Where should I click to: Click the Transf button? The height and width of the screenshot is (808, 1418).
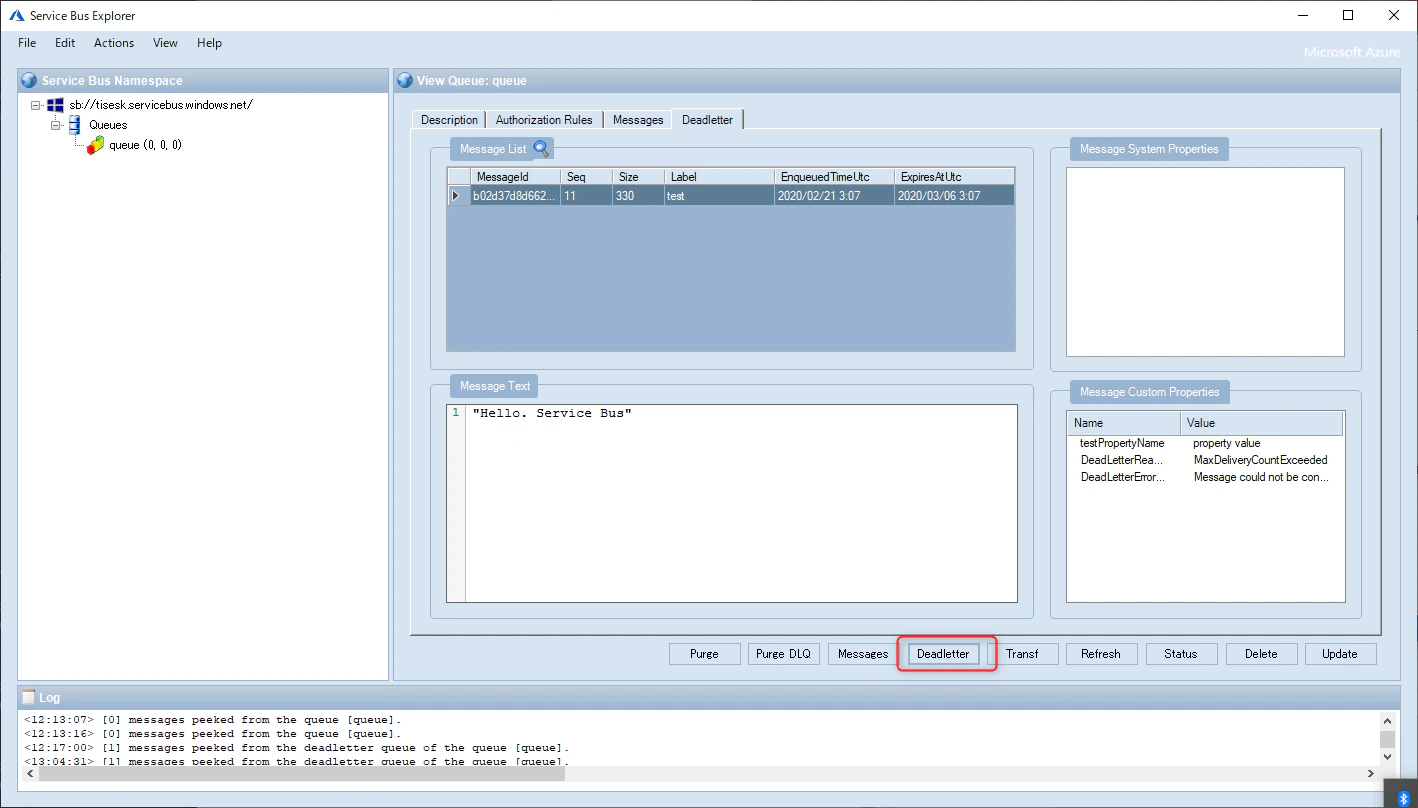click(1023, 654)
